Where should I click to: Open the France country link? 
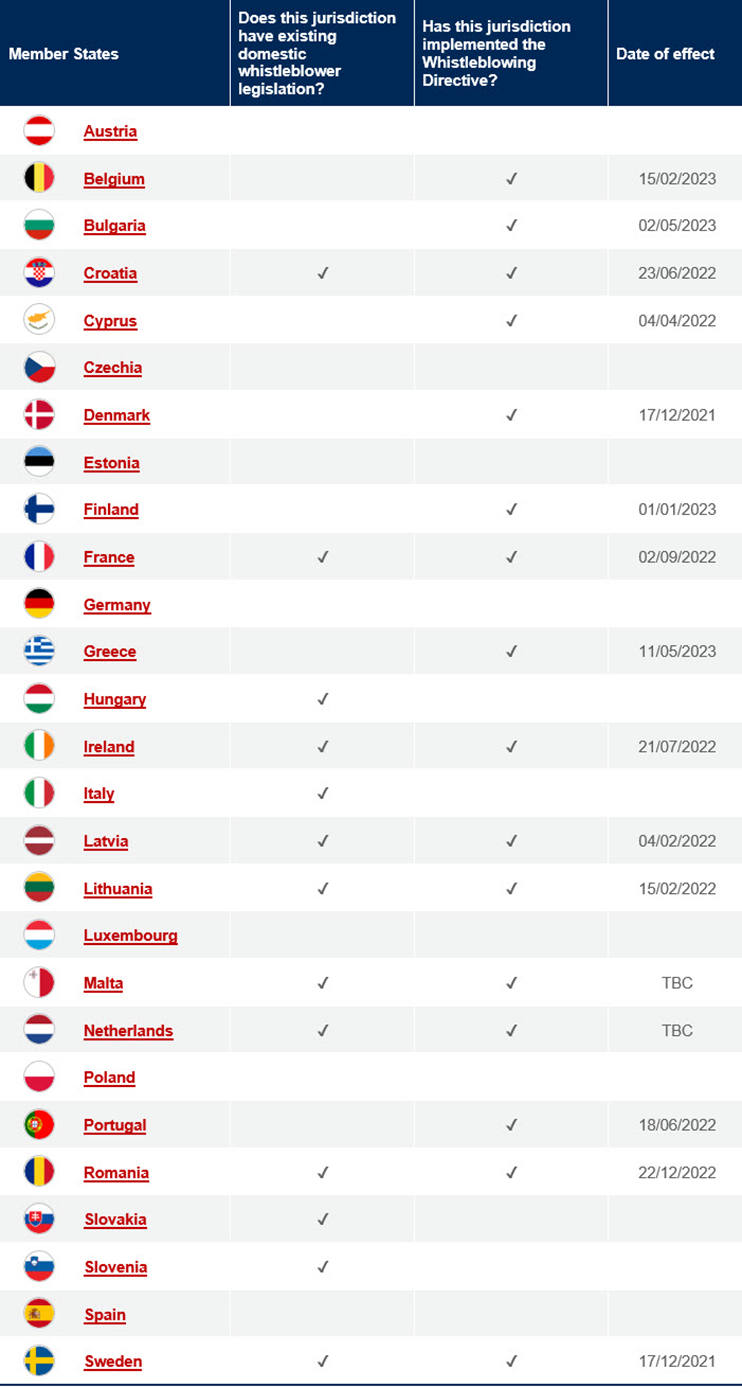(x=109, y=557)
